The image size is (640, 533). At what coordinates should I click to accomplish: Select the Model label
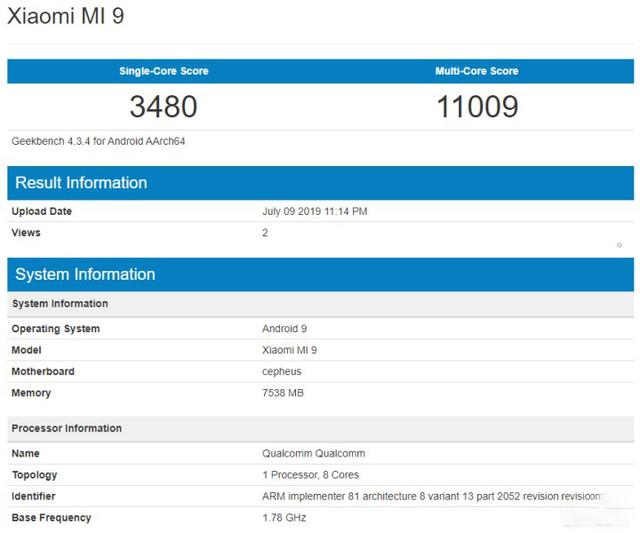27,350
